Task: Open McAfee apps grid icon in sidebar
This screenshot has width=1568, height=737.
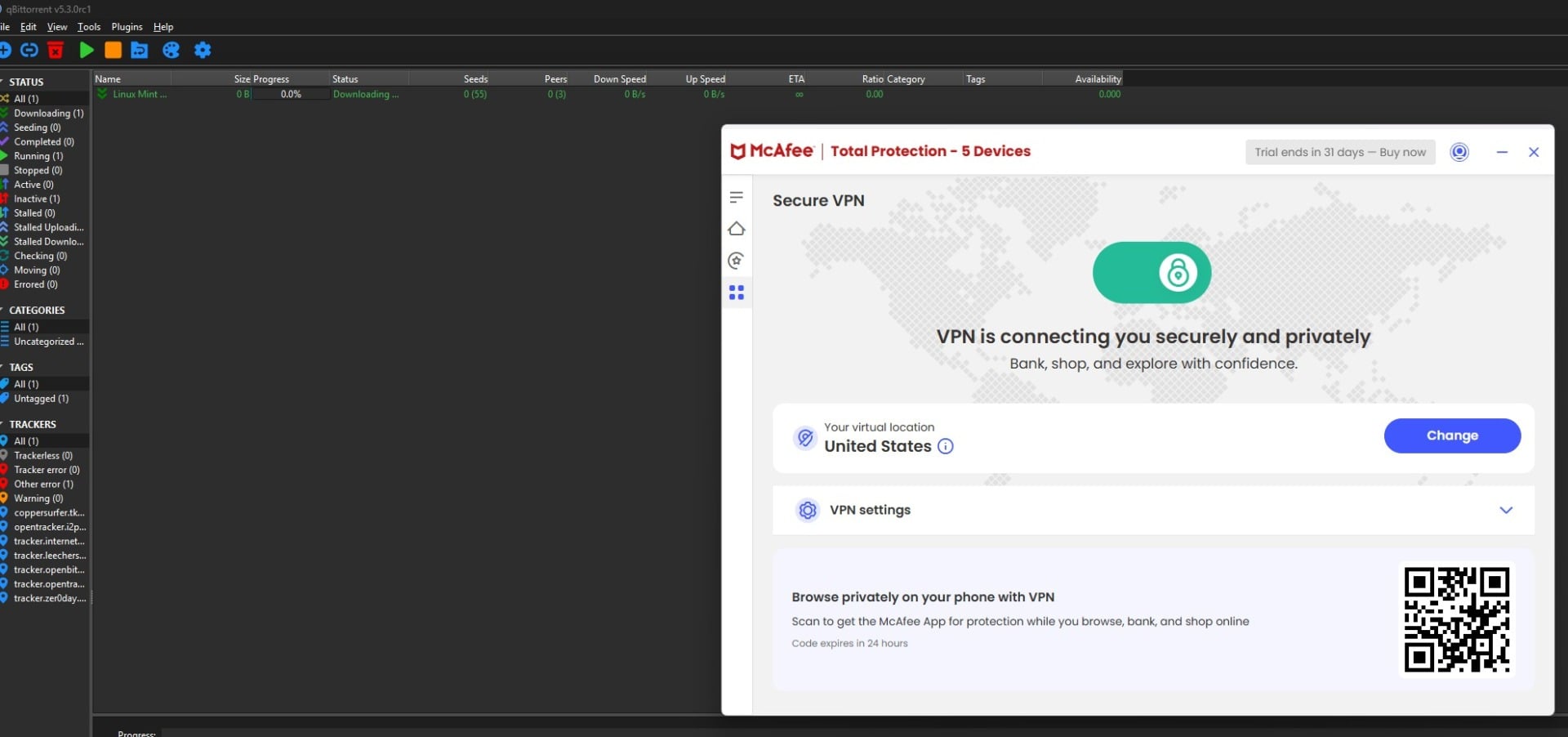Action: coord(737,293)
